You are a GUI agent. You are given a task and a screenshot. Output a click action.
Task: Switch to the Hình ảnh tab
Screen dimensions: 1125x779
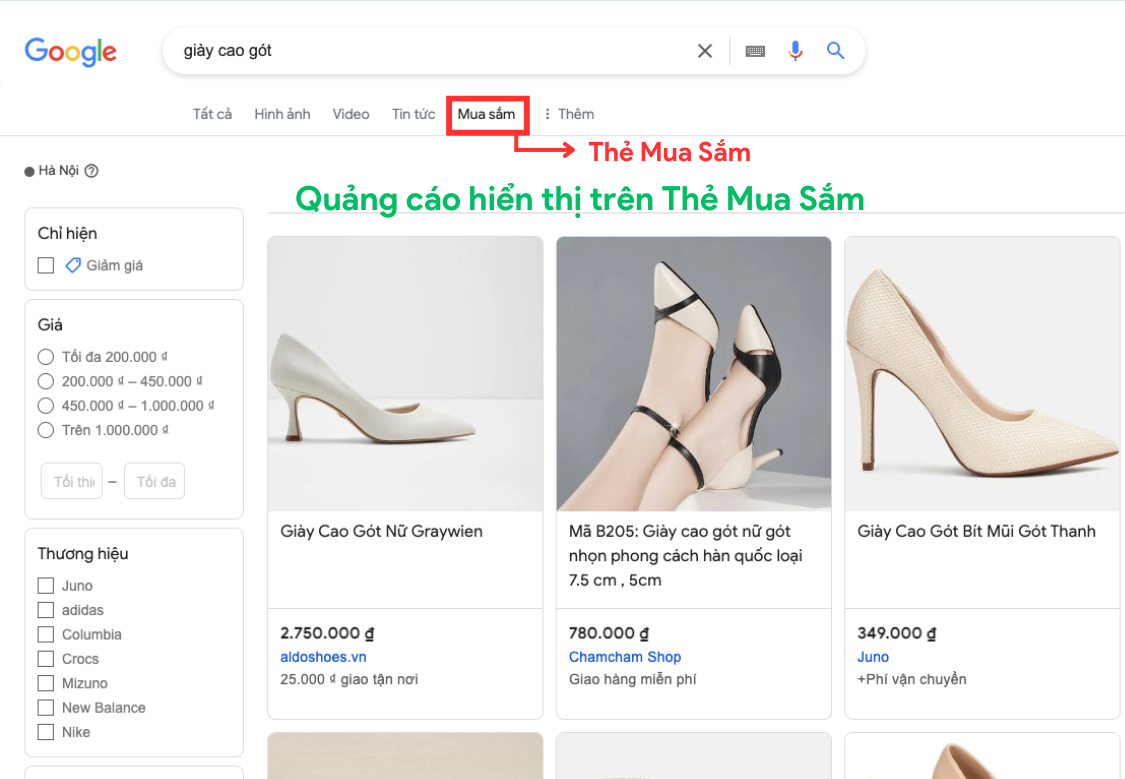[281, 113]
